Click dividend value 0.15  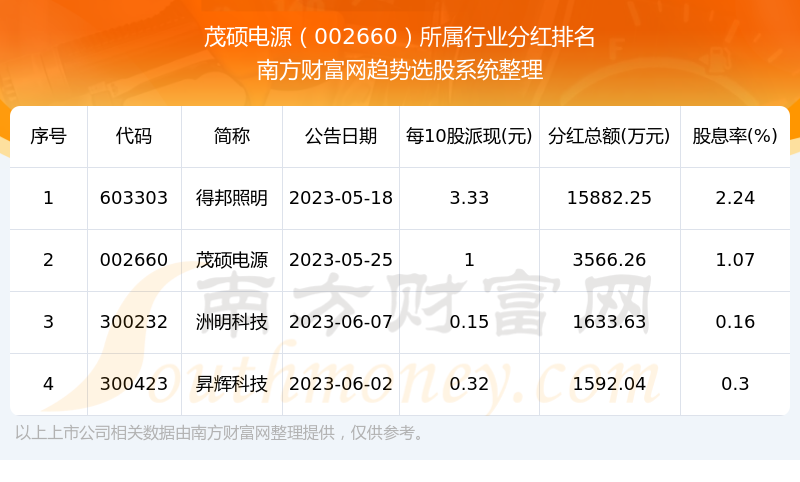click(469, 322)
